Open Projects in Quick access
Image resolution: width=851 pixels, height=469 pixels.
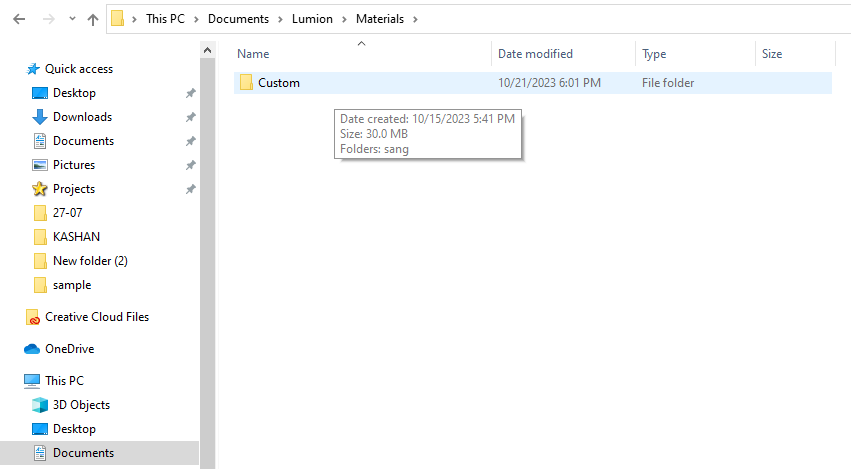(x=74, y=189)
